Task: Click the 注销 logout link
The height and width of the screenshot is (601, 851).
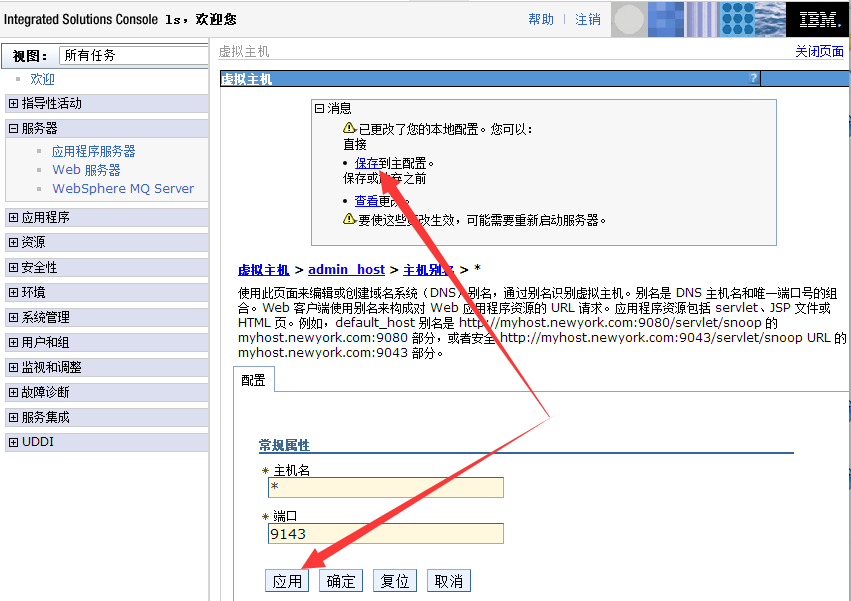Action: (x=588, y=20)
